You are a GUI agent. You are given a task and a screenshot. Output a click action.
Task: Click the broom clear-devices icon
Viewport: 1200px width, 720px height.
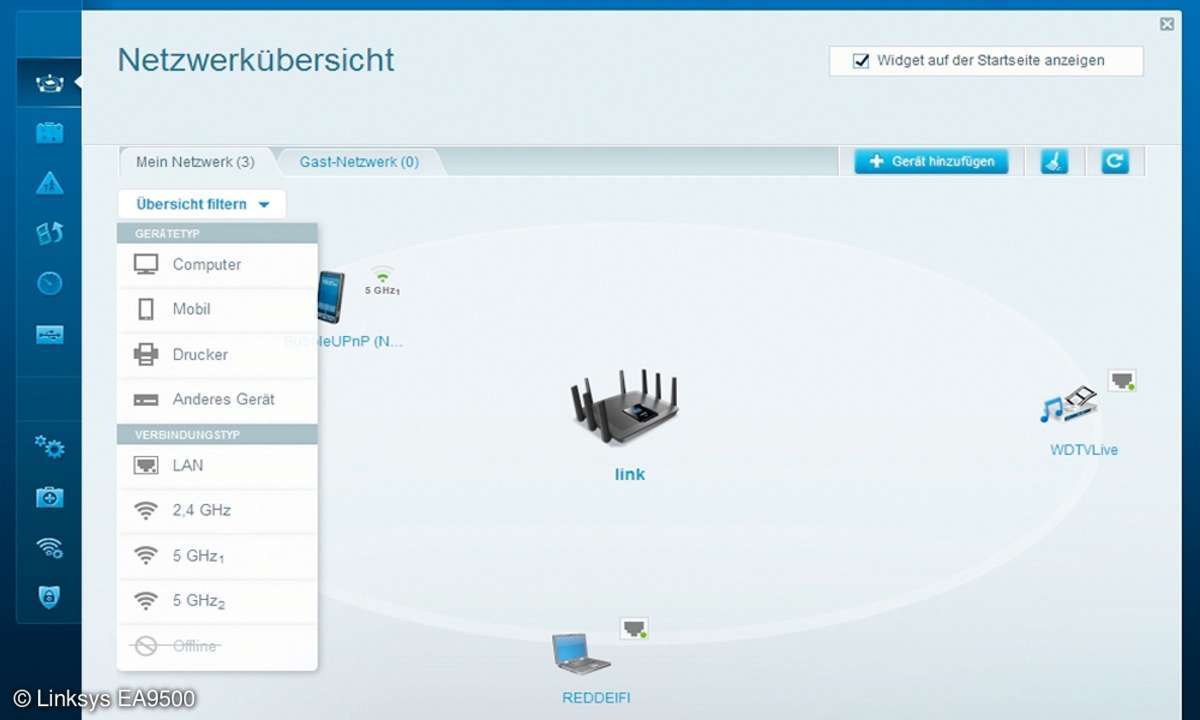[x=1054, y=161]
